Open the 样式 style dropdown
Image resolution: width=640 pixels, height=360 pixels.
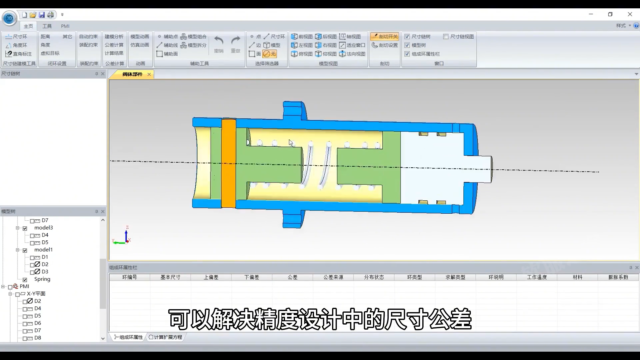click(623, 26)
